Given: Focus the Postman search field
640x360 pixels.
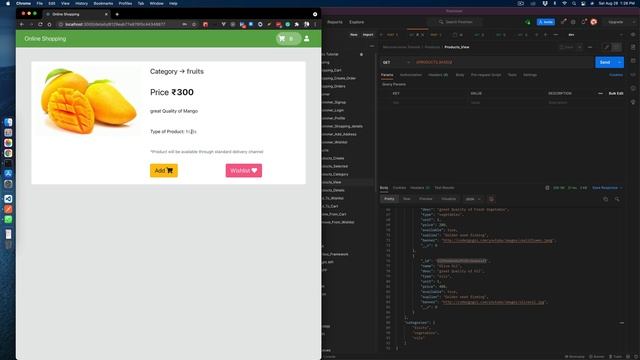Looking at the screenshot, I should tap(455, 22).
